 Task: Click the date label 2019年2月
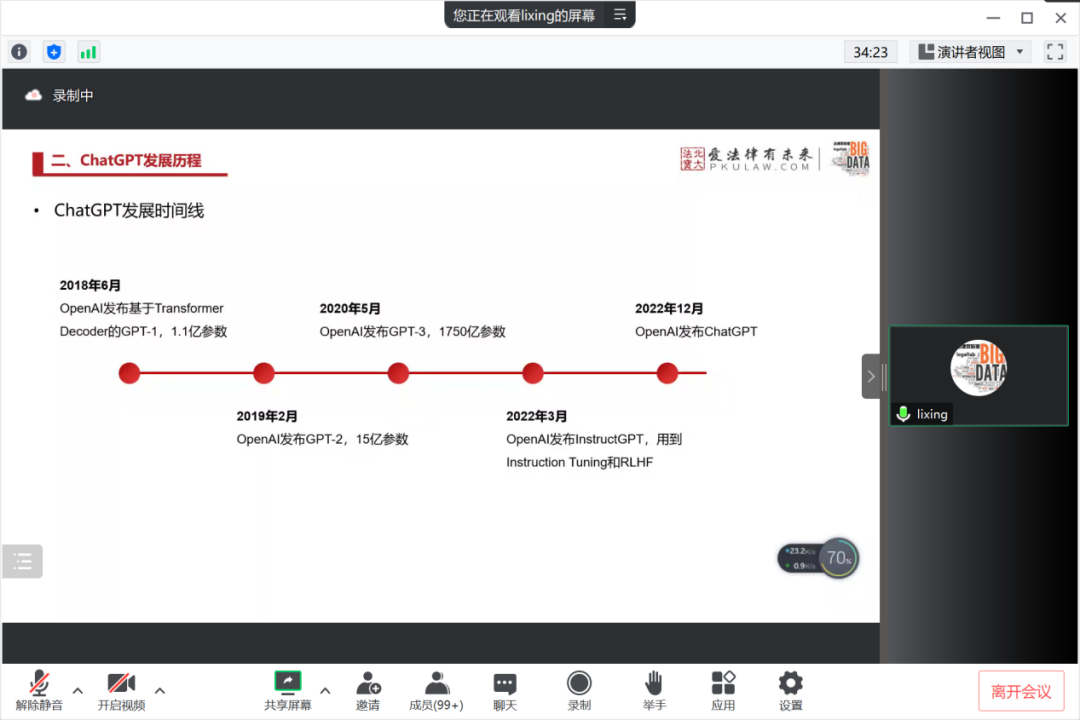pyautogui.click(x=267, y=416)
